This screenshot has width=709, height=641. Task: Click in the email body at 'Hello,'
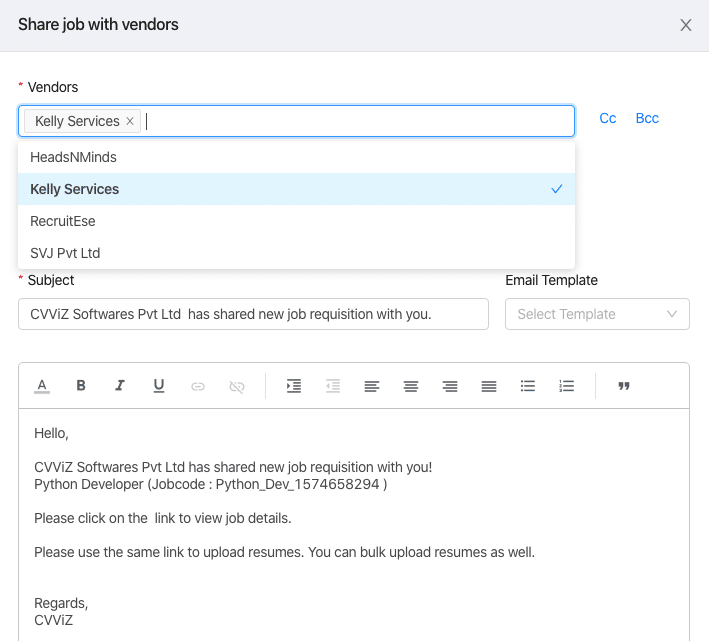(51, 434)
